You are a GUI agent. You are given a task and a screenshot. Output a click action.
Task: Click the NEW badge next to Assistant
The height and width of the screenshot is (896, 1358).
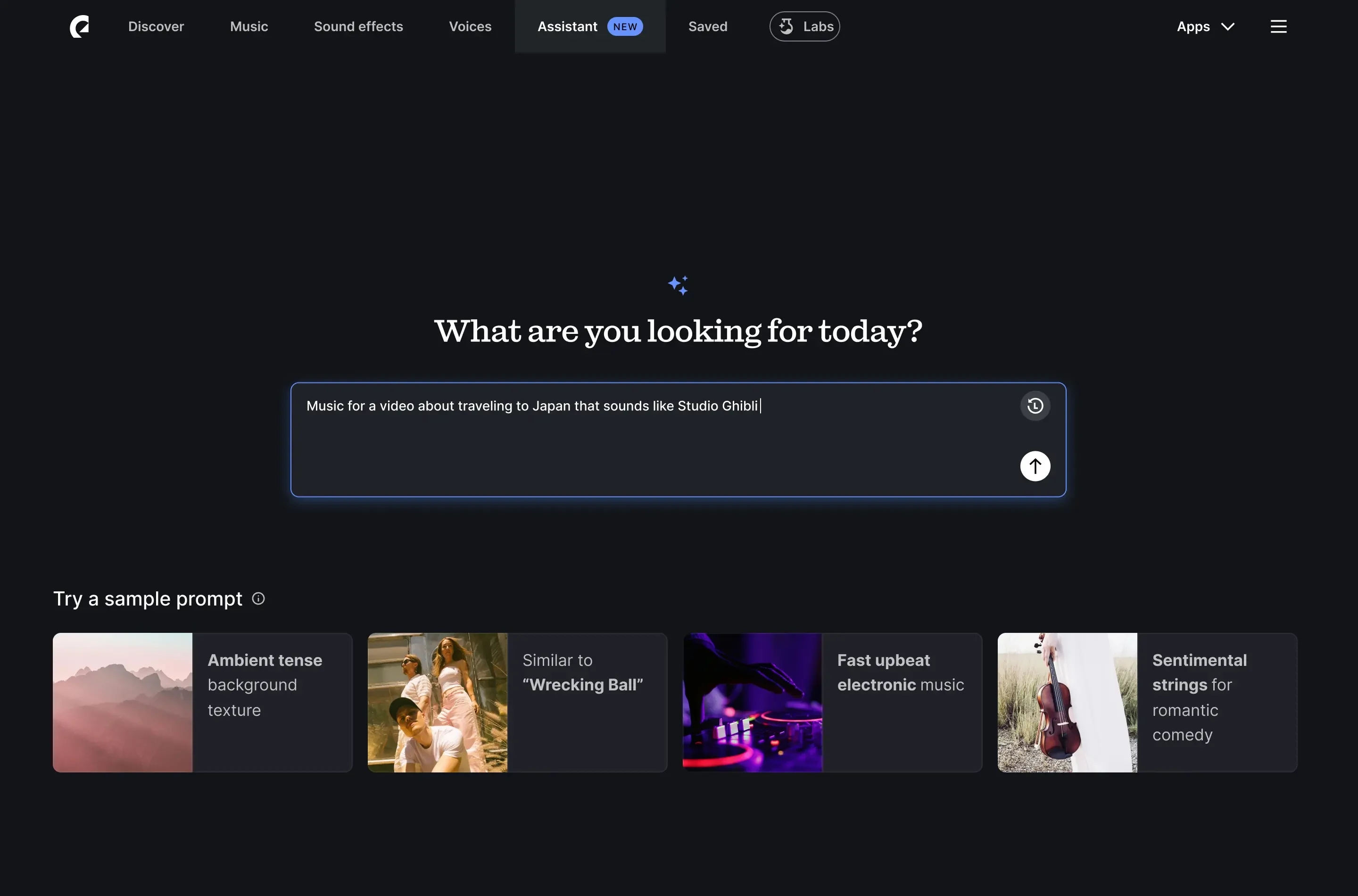pos(624,27)
